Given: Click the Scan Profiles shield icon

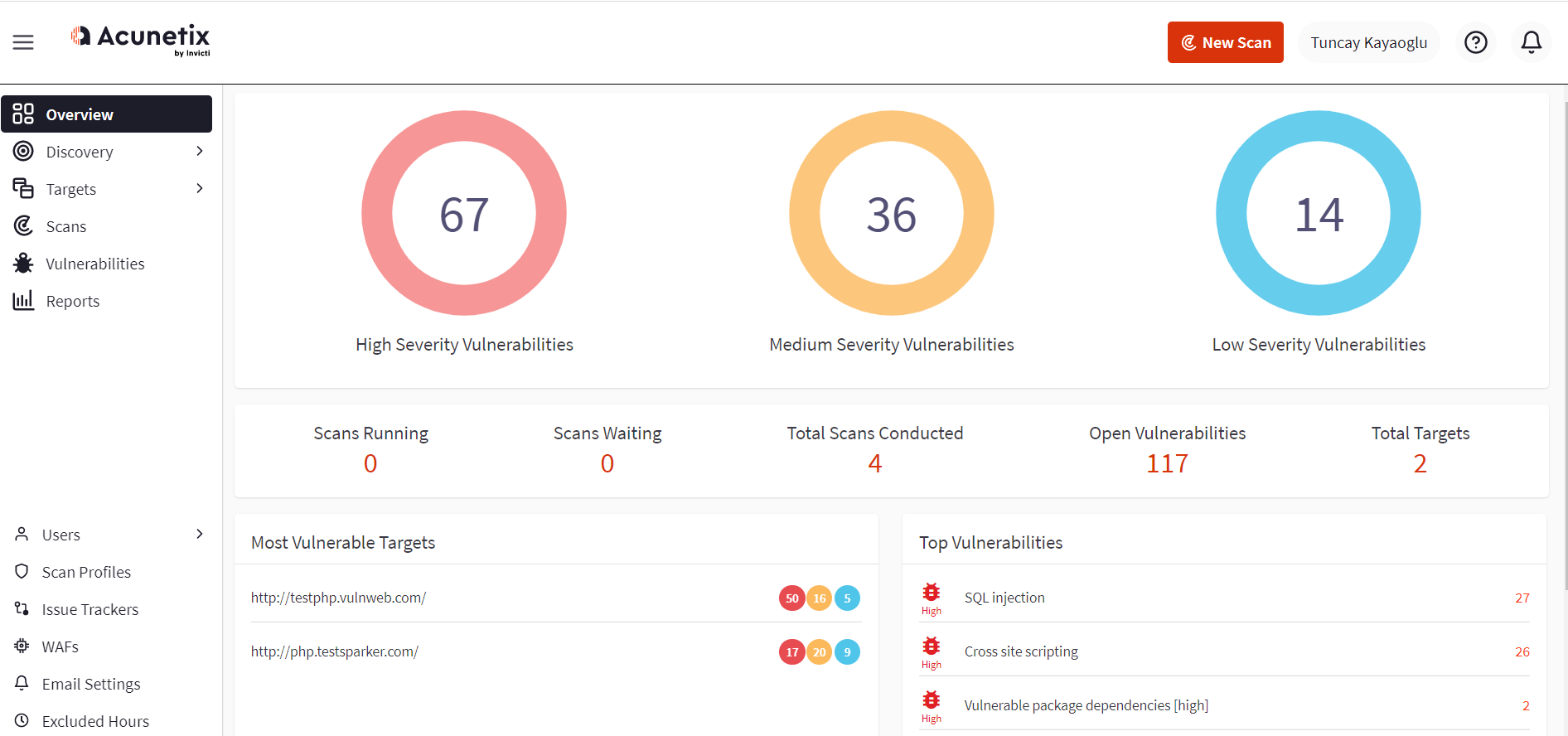Looking at the screenshot, I should 22,572.
